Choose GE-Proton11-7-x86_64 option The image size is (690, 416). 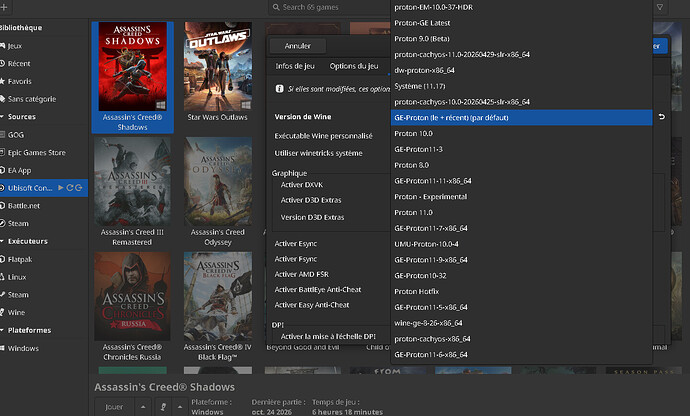point(521,228)
